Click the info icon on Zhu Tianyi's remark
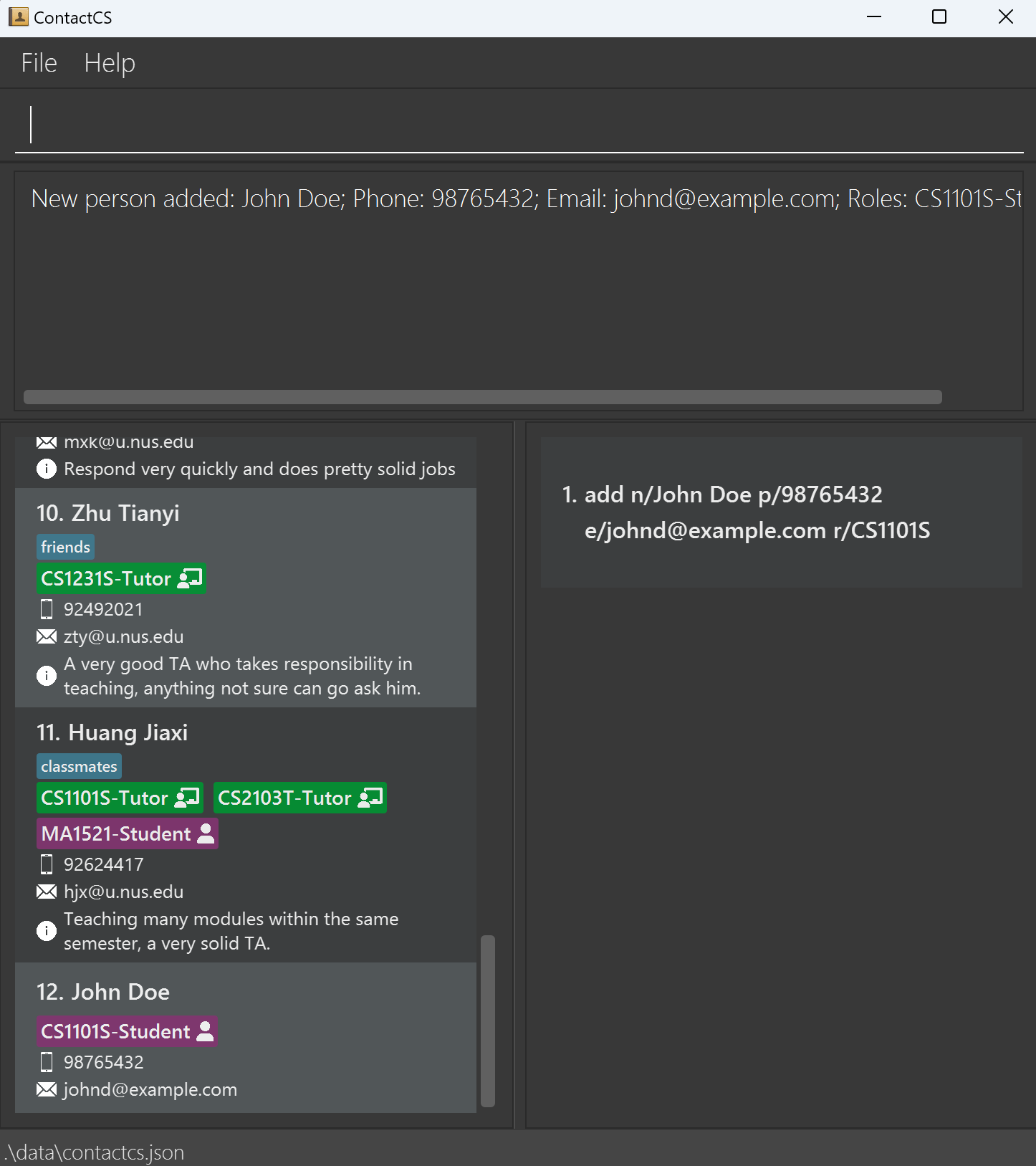Screen dimensions: 1036x1166 [x=47, y=676]
